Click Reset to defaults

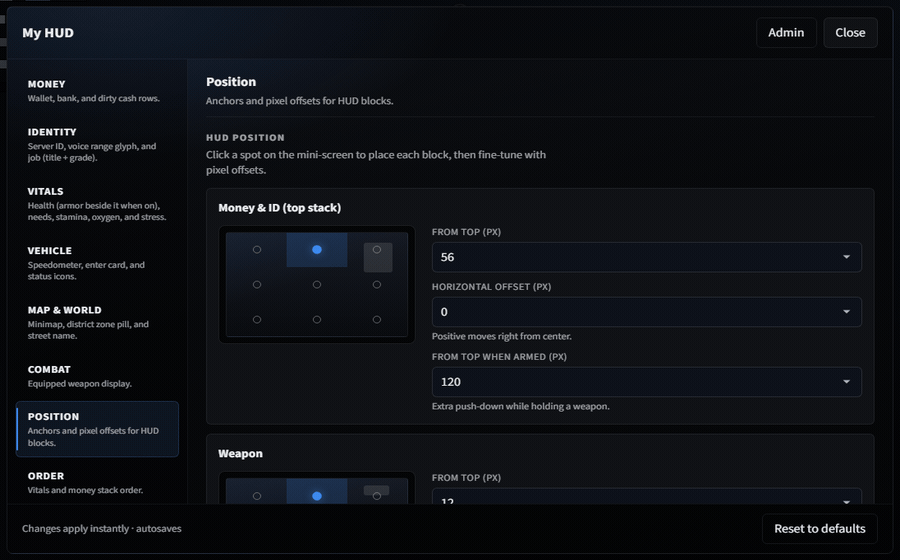pyautogui.click(x=820, y=528)
